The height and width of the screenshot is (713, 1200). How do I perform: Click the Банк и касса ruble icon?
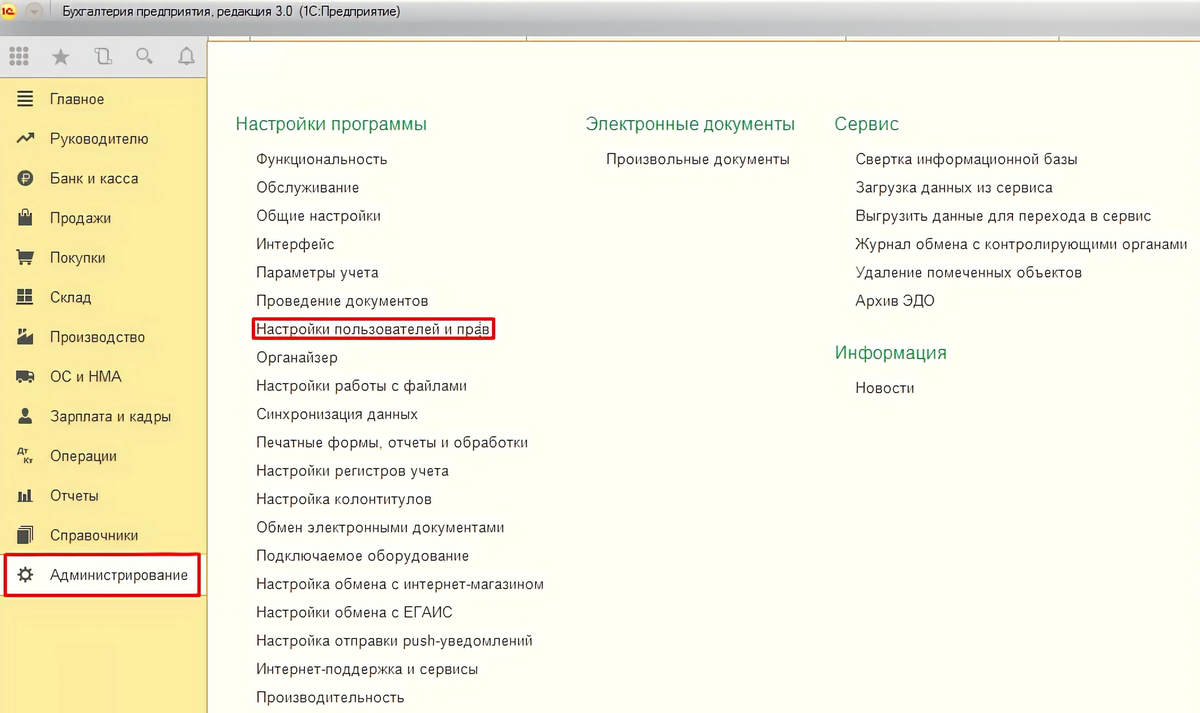[x=26, y=178]
